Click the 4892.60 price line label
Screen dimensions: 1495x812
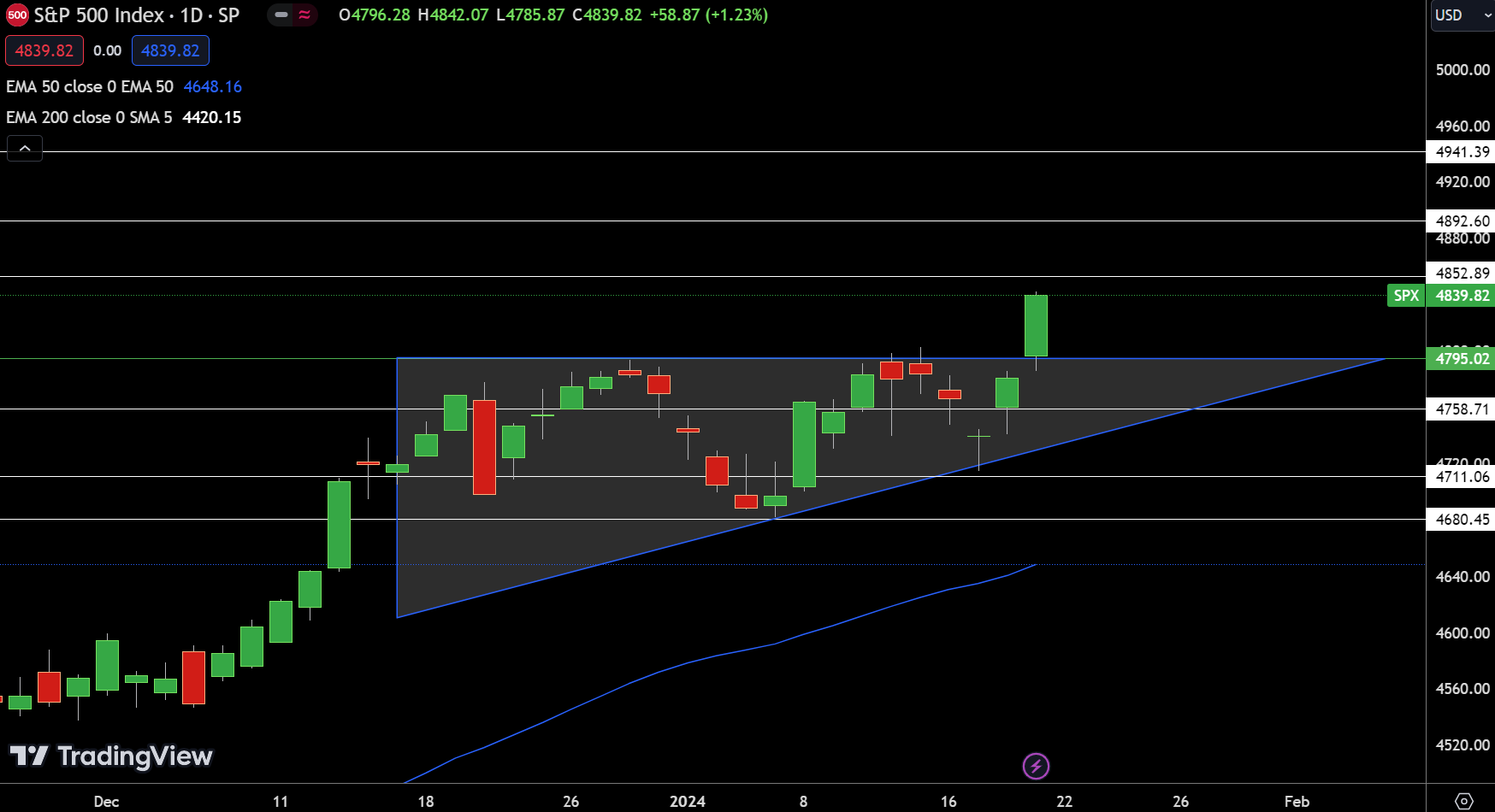coord(1461,221)
